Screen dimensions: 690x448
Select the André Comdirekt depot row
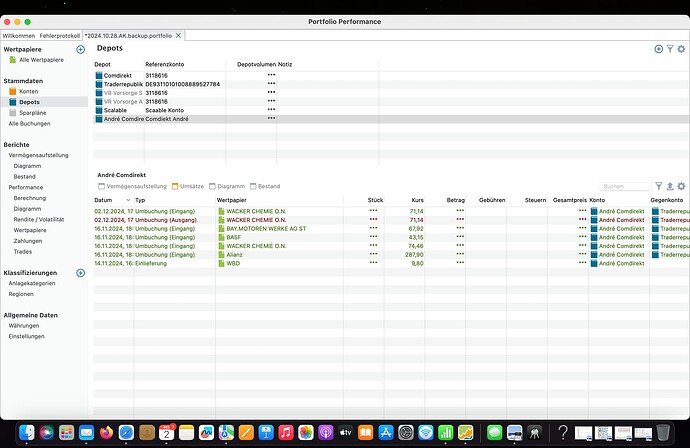coord(392,119)
